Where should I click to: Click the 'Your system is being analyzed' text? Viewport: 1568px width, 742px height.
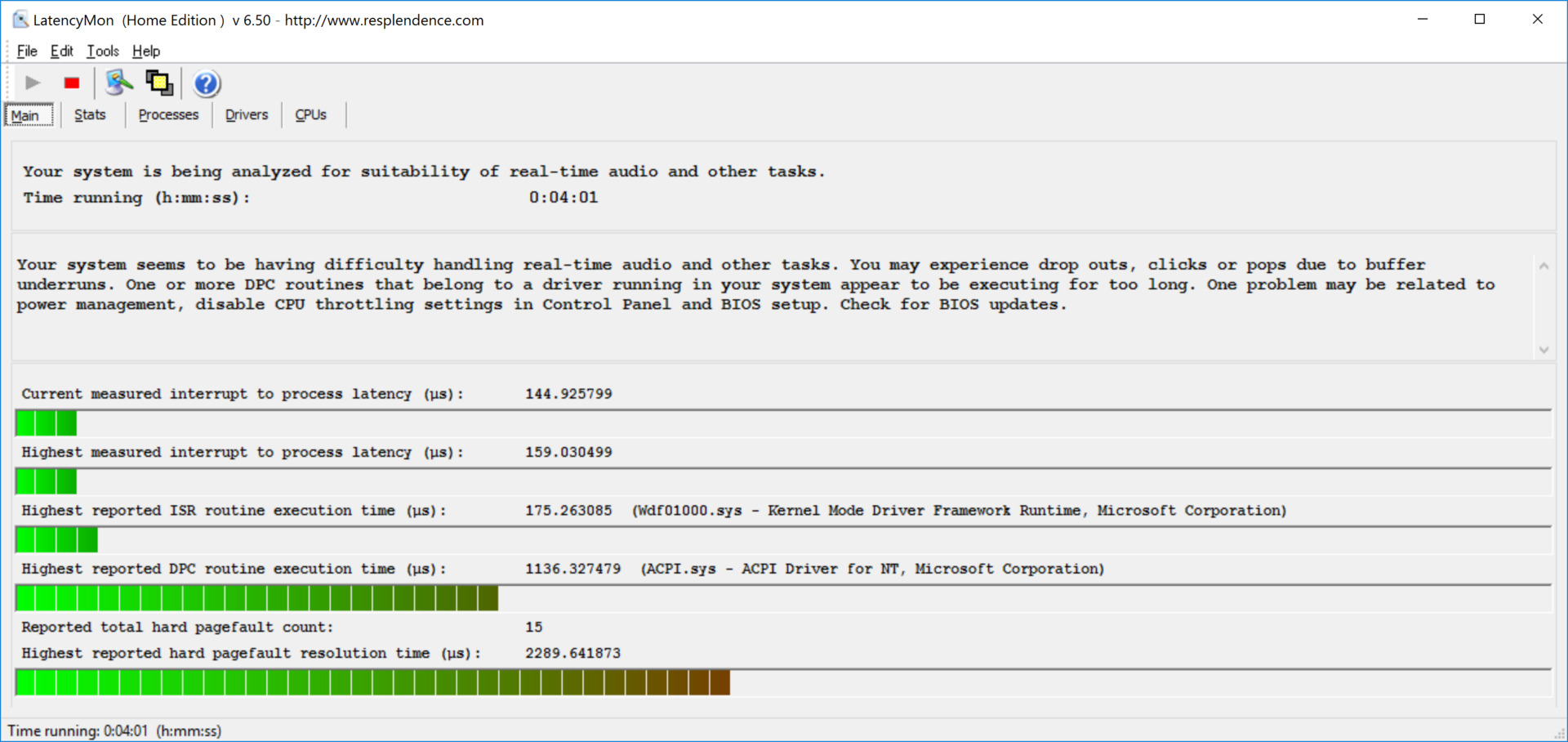click(x=424, y=172)
